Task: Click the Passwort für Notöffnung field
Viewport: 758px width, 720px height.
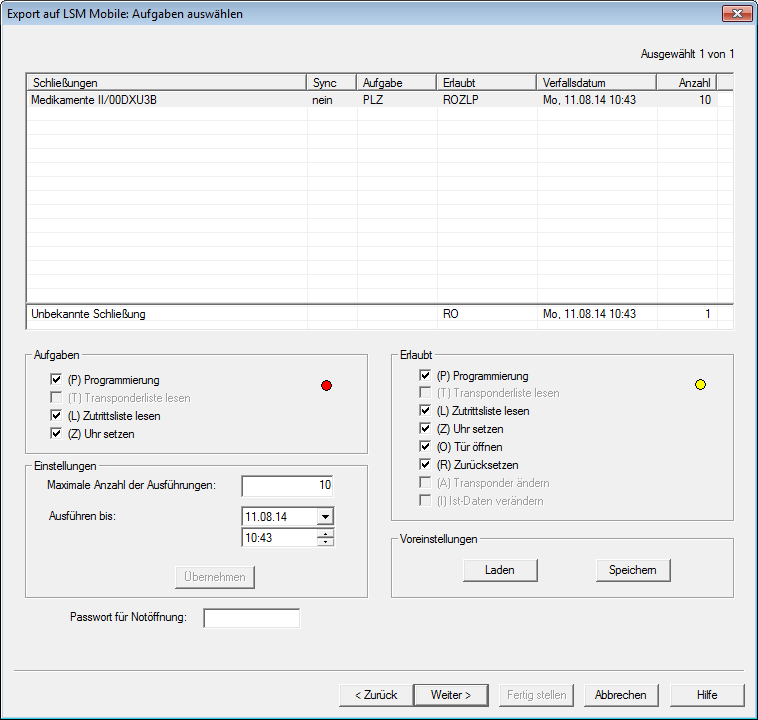Action: 251,618
